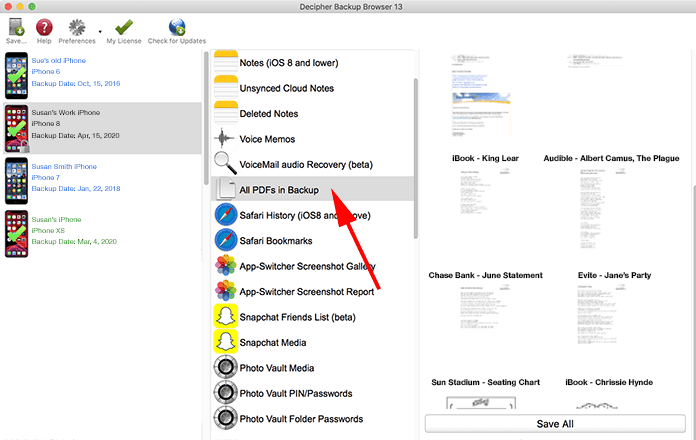Click the Unsynced Cloud Notes icon

click(225, 88)
